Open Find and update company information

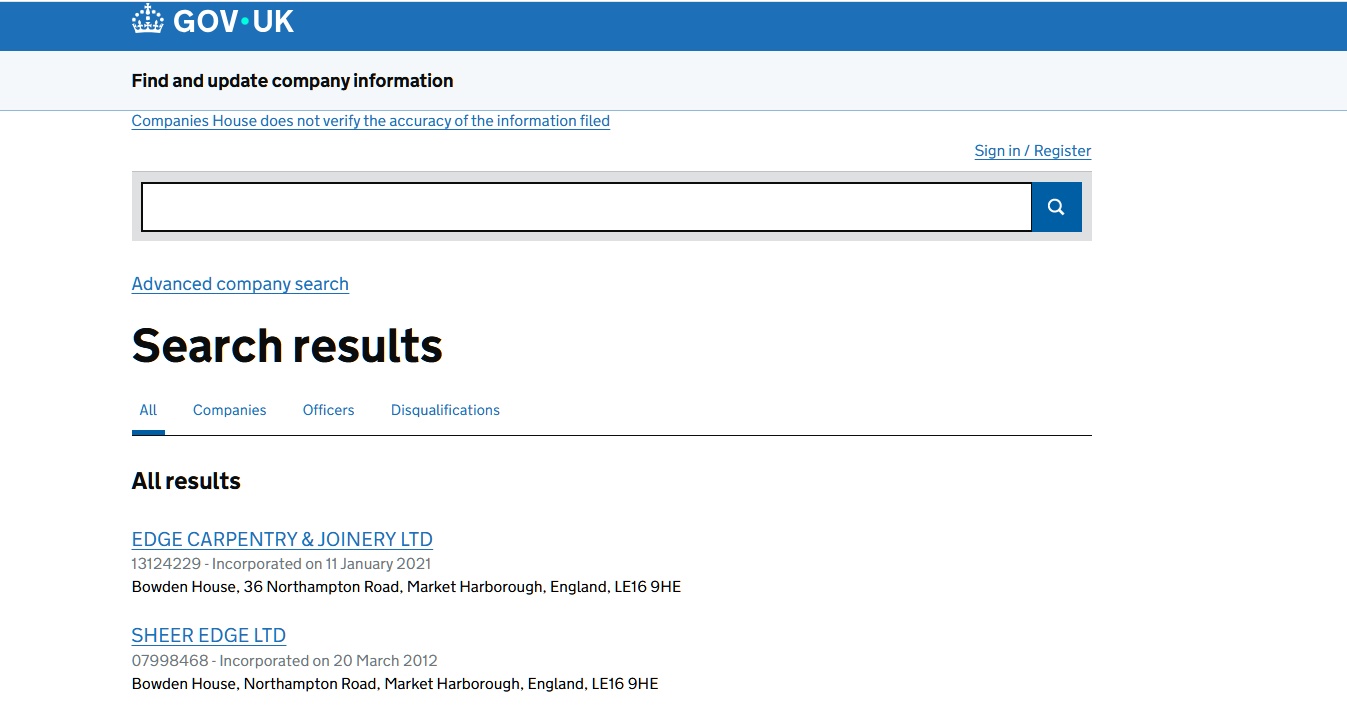click(x=292, y=81)
